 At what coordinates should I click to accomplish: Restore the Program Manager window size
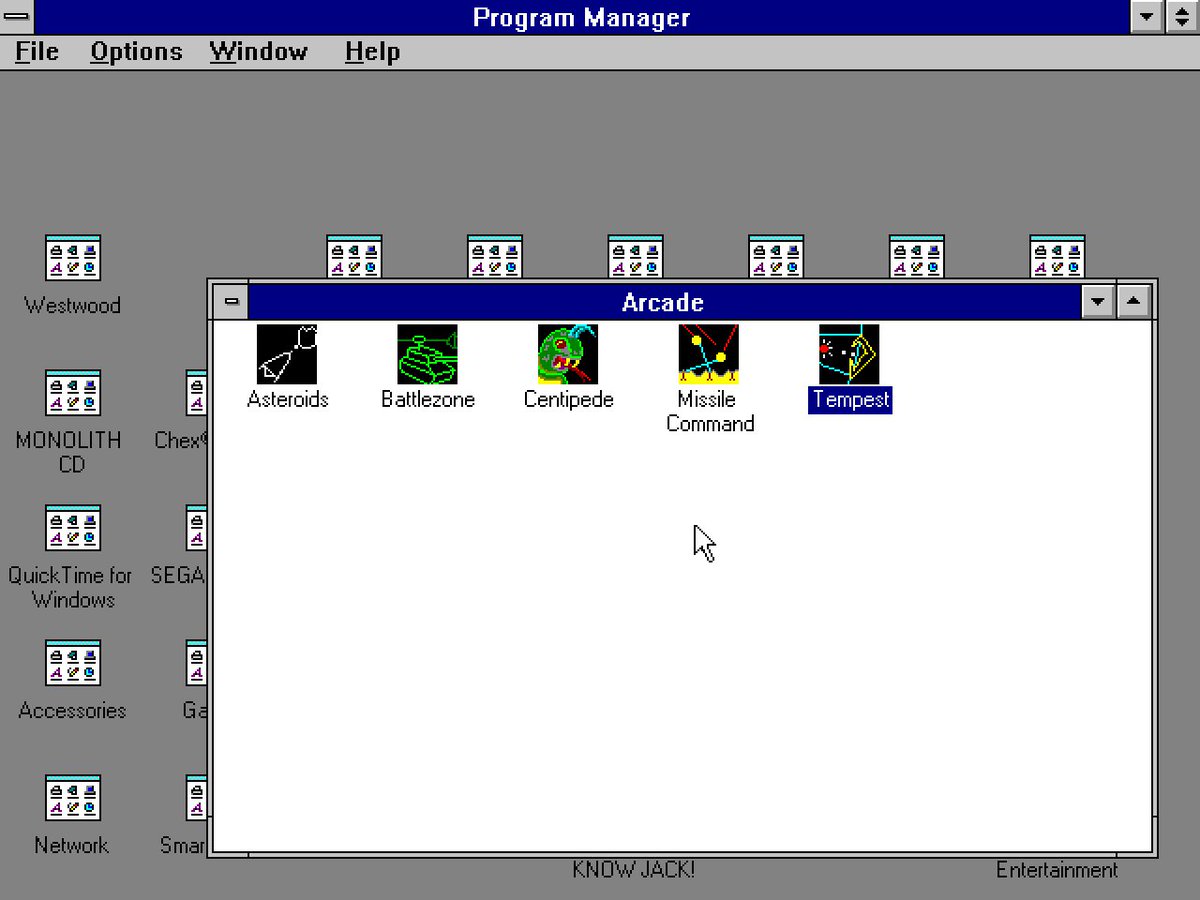pos(1181,17)
